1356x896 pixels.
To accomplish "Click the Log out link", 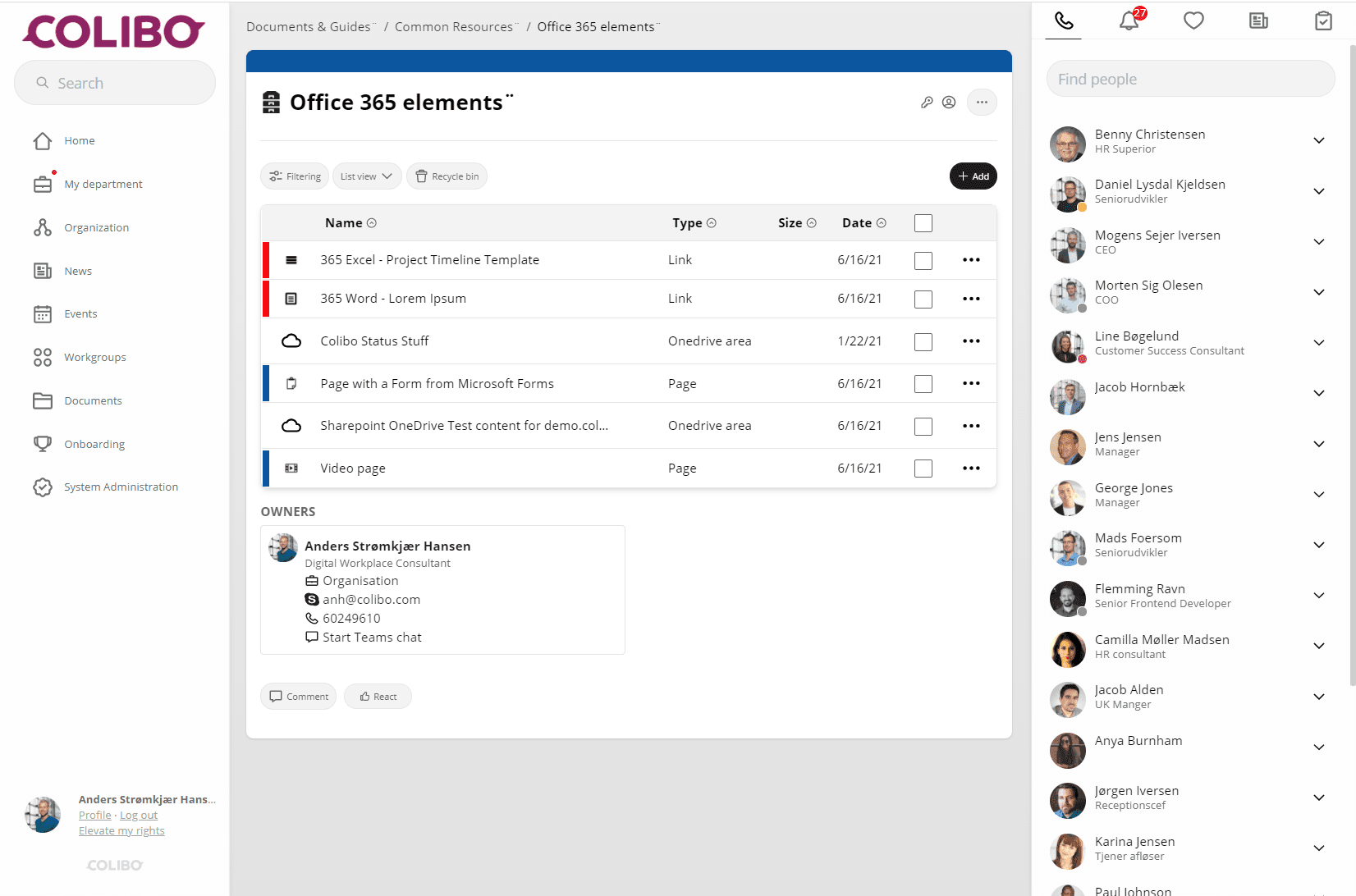I will click(x=139, y=816).
